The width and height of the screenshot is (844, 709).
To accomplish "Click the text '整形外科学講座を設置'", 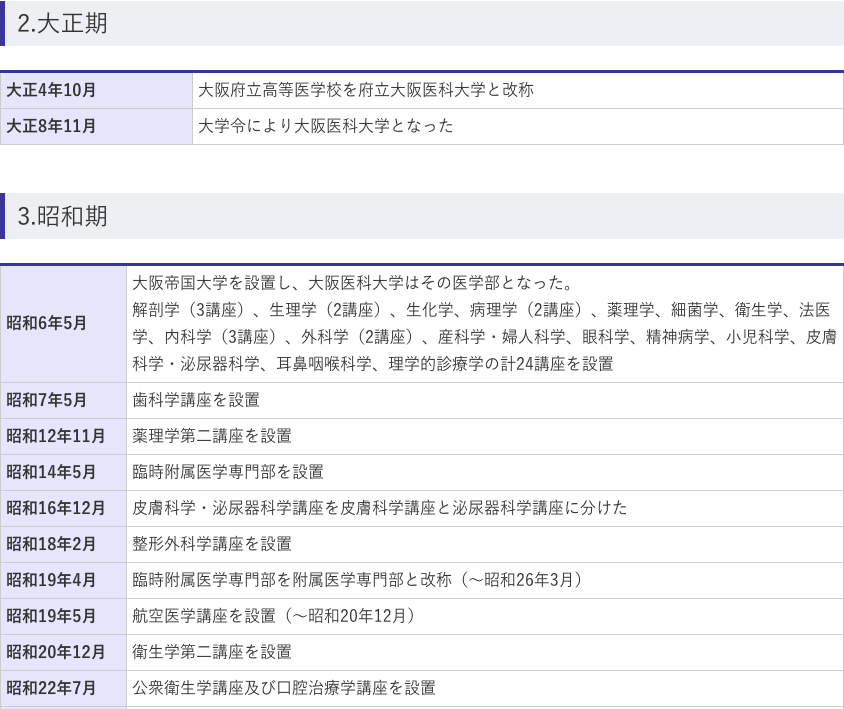I will tap(212, 545).
